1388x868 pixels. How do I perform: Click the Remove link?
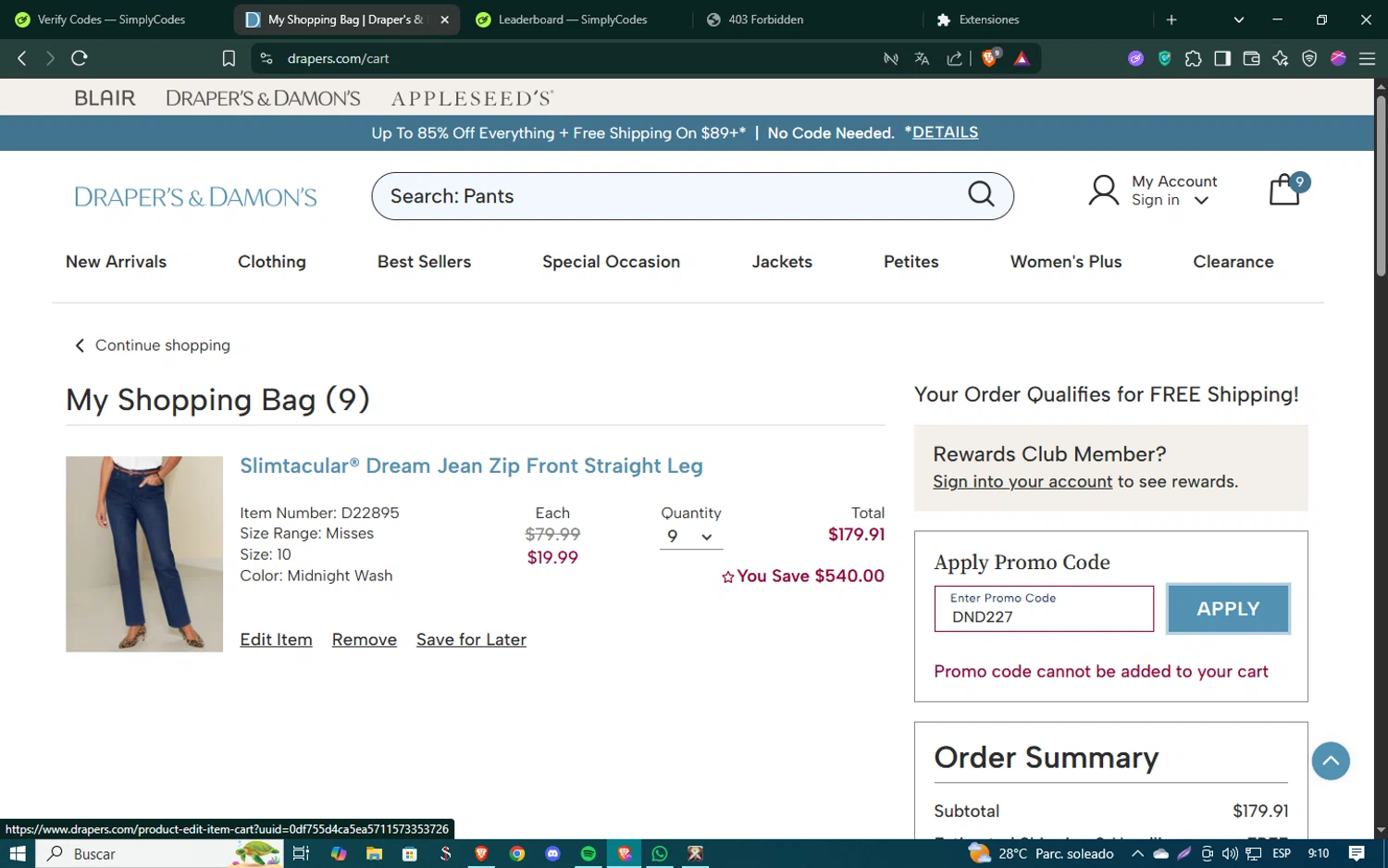coord(365,639)
